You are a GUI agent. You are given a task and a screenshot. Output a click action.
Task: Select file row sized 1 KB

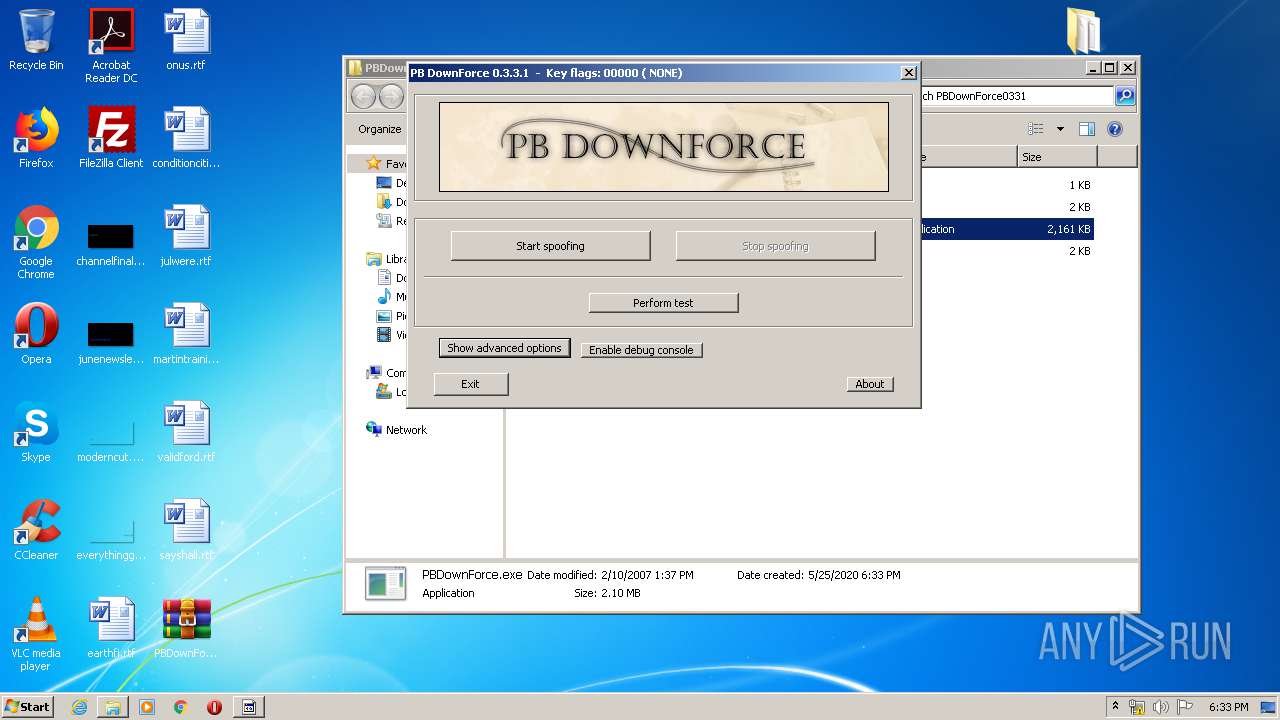[x=1006, y=185]
